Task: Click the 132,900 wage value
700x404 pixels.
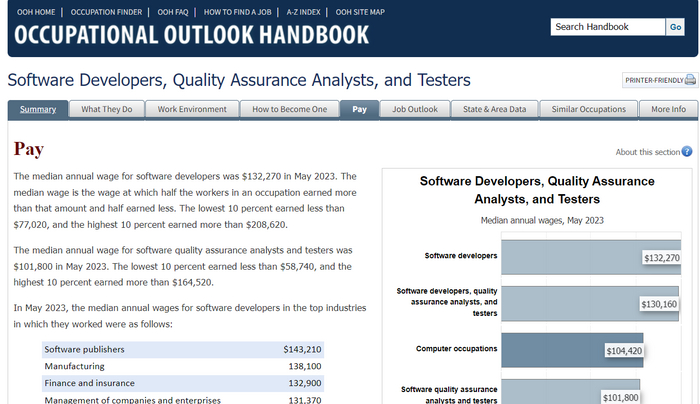Action: click(x=305, y=383)
